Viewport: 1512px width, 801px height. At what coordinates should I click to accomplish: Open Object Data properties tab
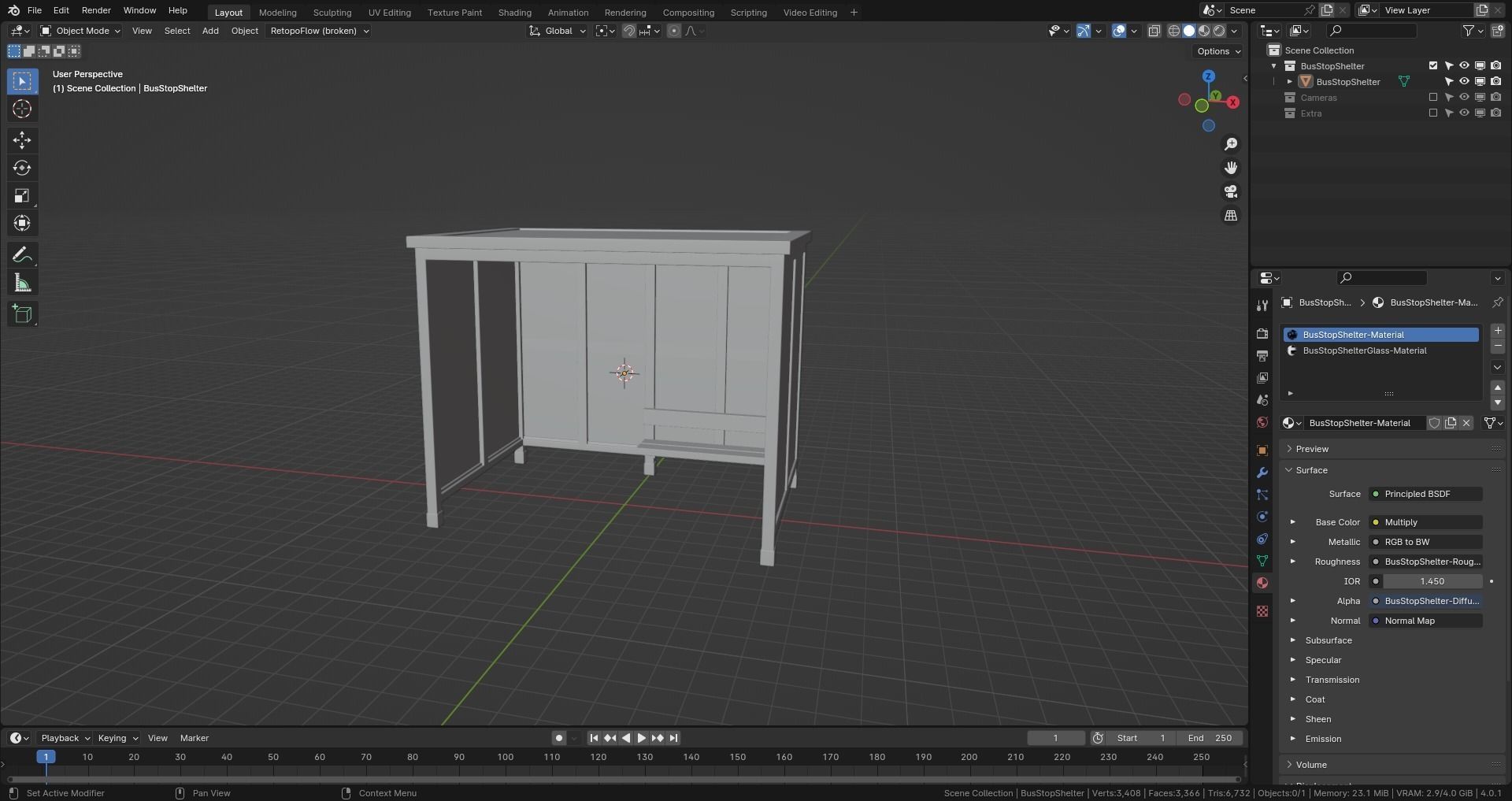1262,561
